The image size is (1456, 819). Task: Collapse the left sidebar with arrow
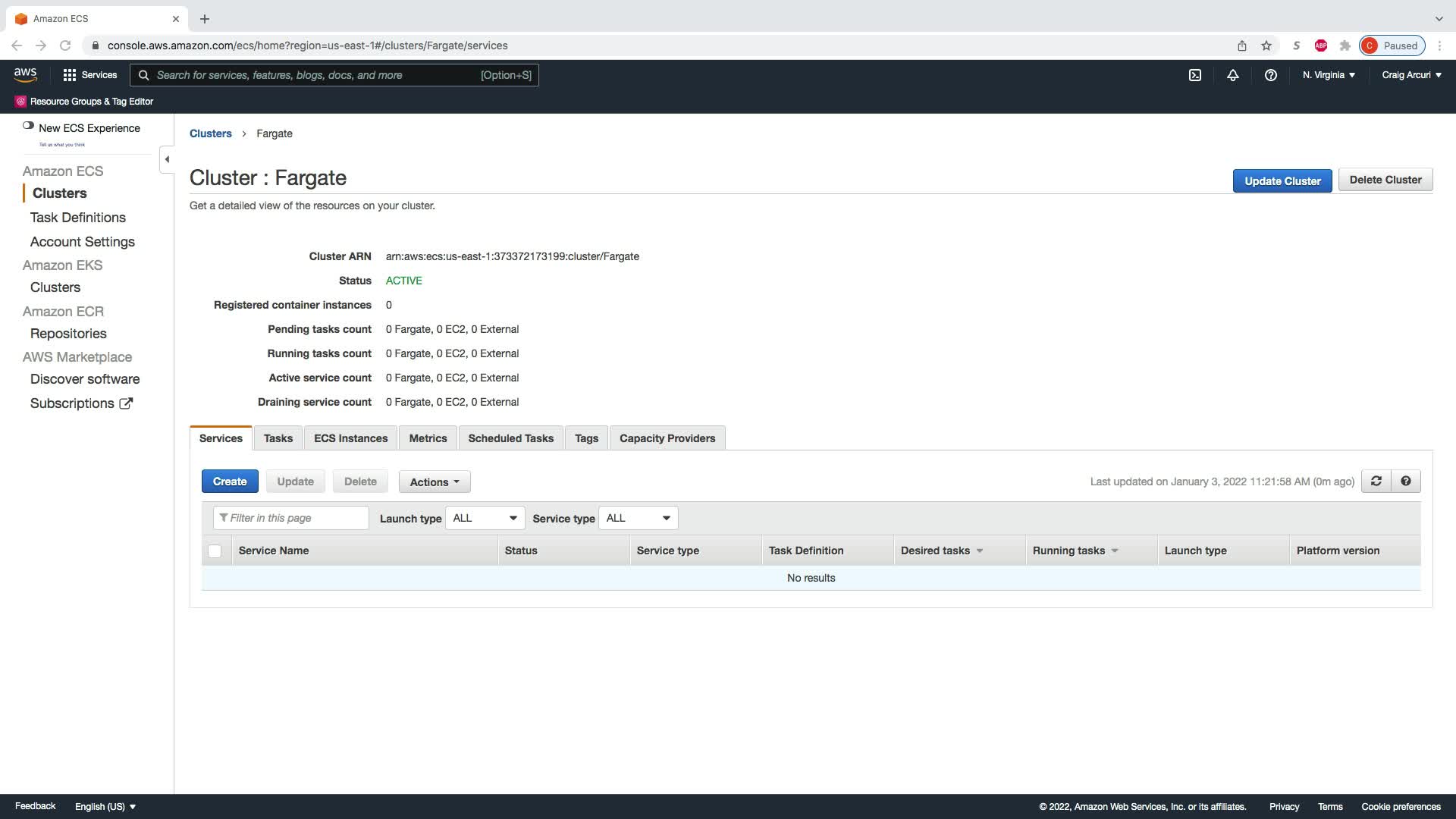click(167, 159)
